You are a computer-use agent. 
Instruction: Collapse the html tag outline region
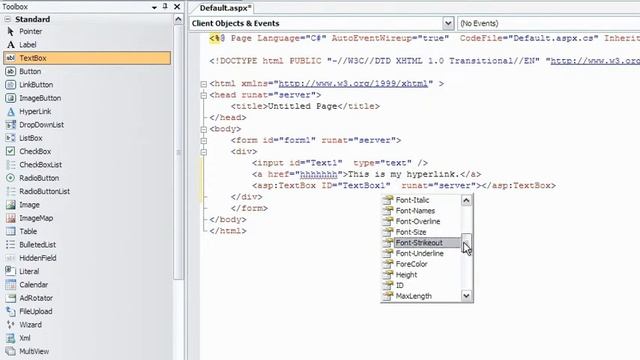click(204, 84)
